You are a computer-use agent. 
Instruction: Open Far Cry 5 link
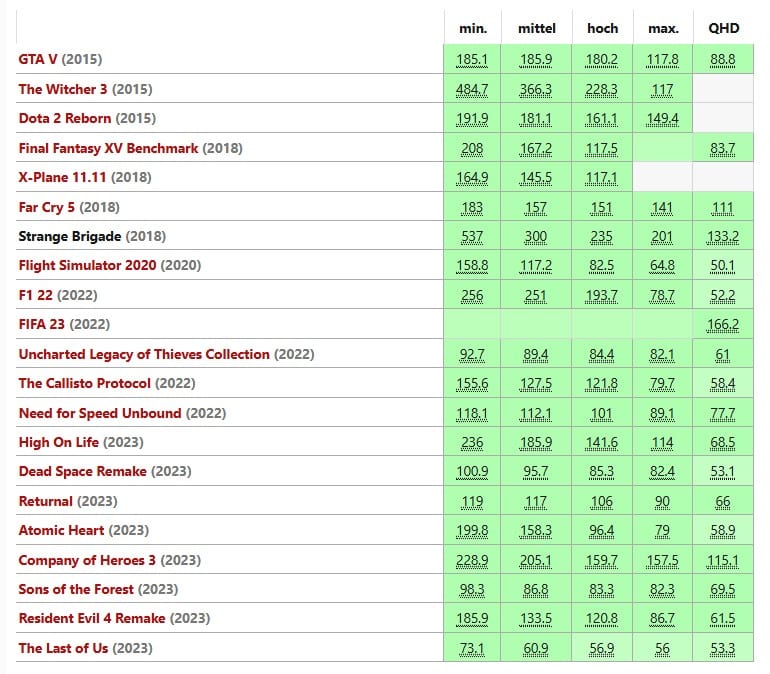pyautogui.click(x=47, y=207)
